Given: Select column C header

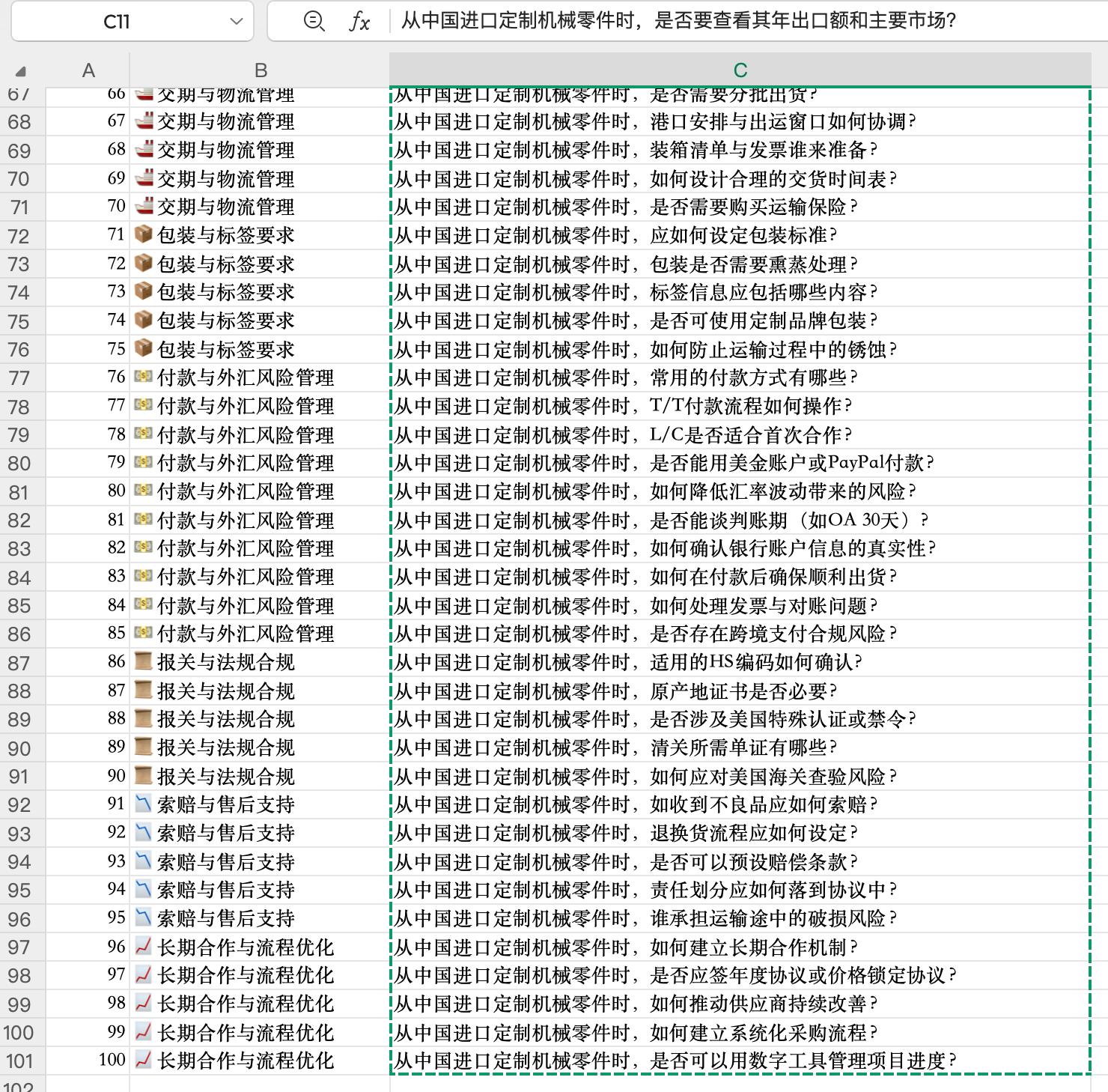Looking at the screenshot, I should pyautogui.click(x=740, y=70).
